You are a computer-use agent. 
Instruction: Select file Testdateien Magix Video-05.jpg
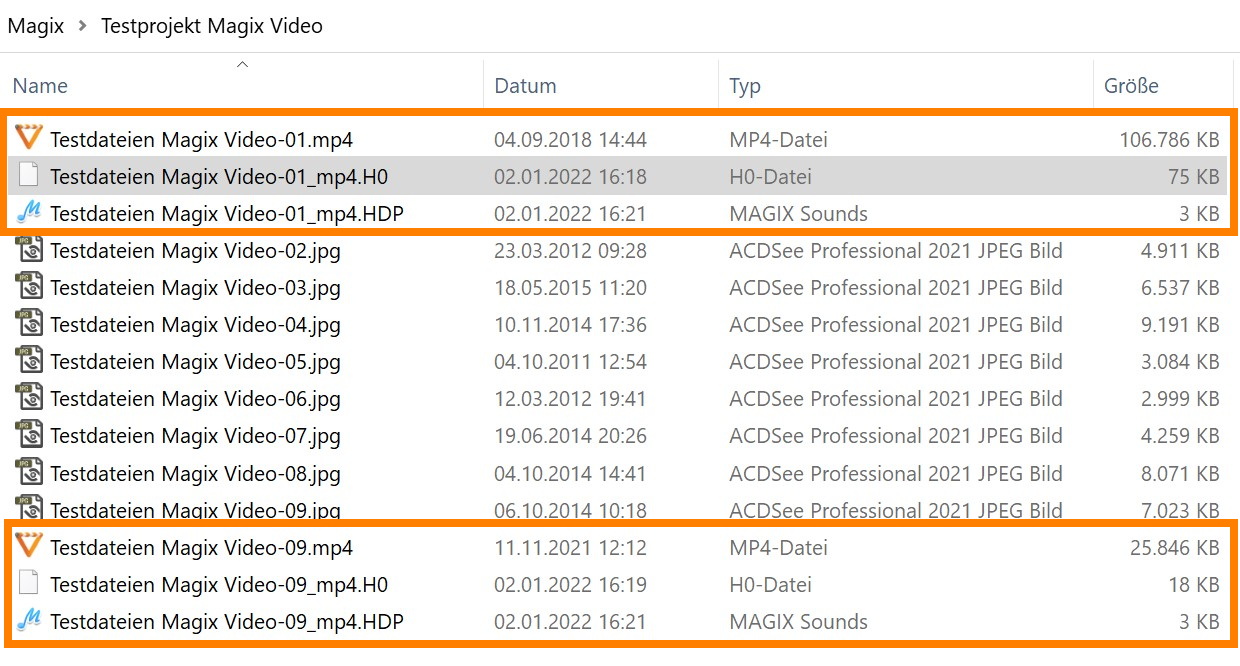pyautogui.click(x=196, y=362)
